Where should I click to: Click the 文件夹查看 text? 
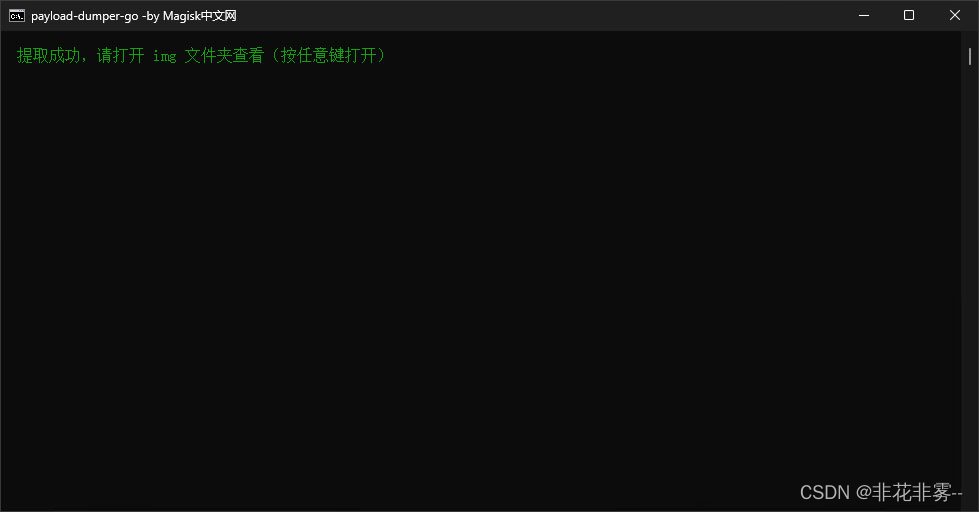(225, 56)
